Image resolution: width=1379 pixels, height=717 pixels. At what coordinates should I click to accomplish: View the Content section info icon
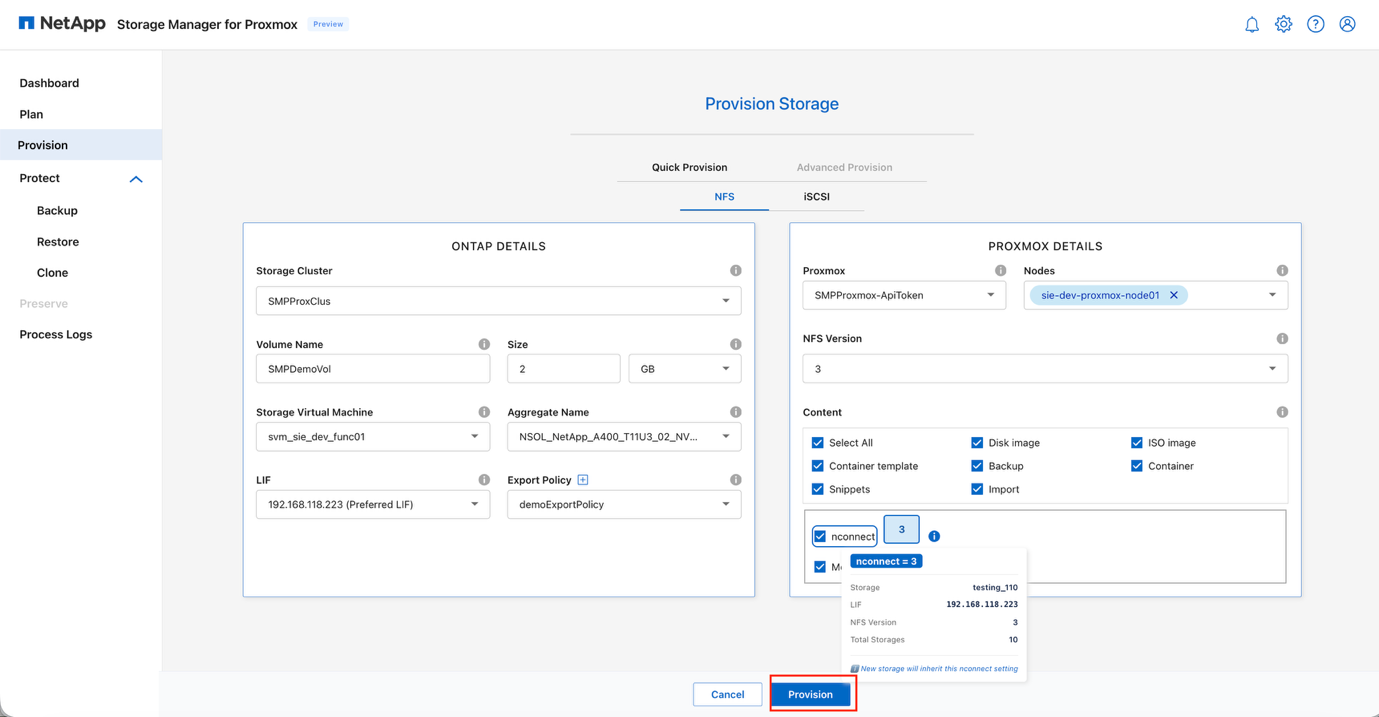(x=1282, y=411)
